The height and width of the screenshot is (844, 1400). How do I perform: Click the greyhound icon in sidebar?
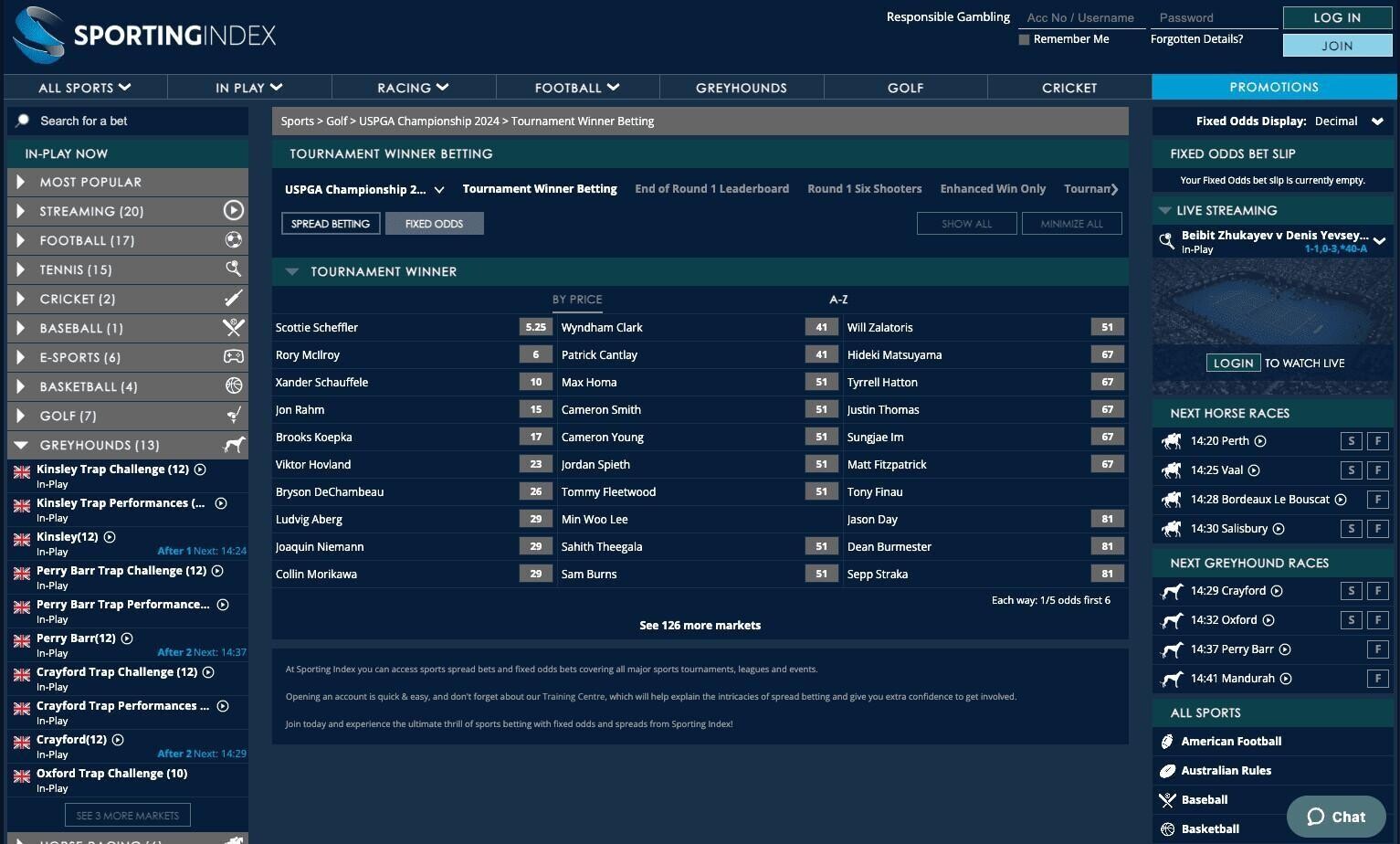[x=235, y=445]
